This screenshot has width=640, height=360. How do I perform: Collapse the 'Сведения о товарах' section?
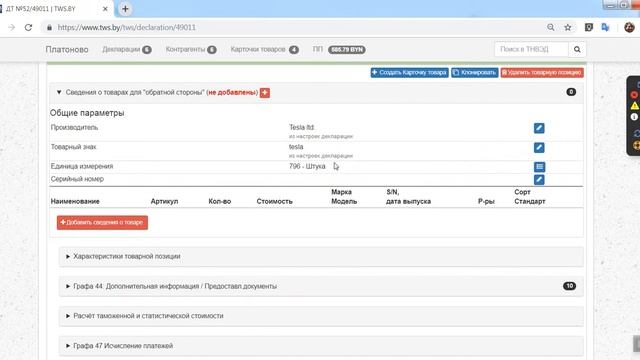[x=59, y=92]
